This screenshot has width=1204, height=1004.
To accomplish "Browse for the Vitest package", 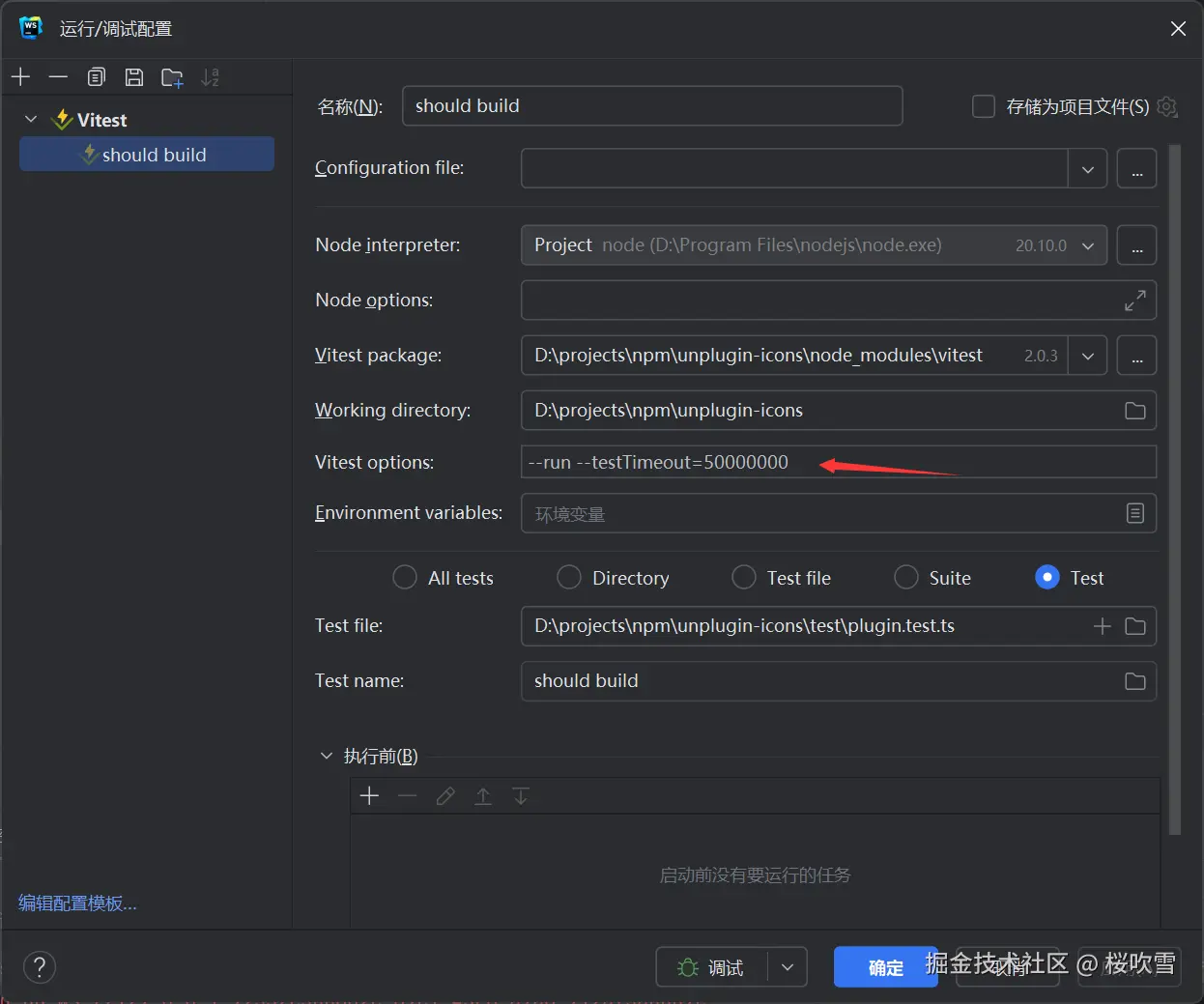I will pos(1136,356).
